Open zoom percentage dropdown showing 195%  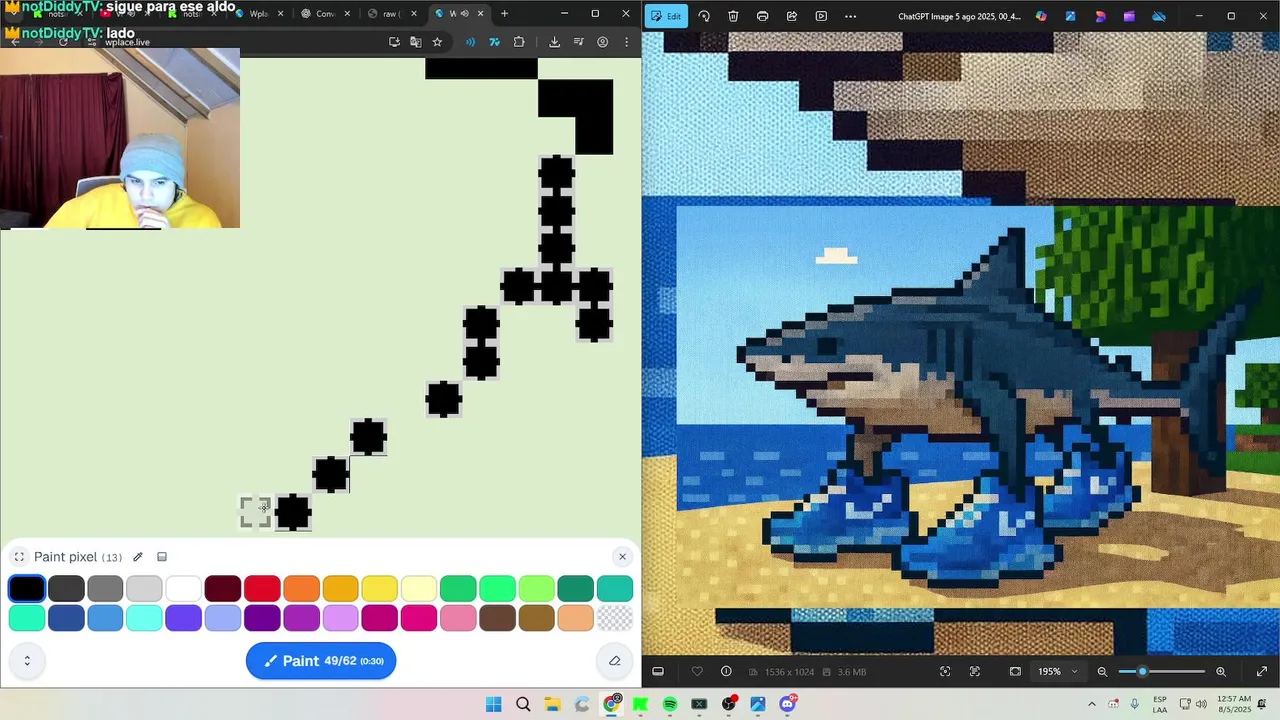[x=1057, y=672]
